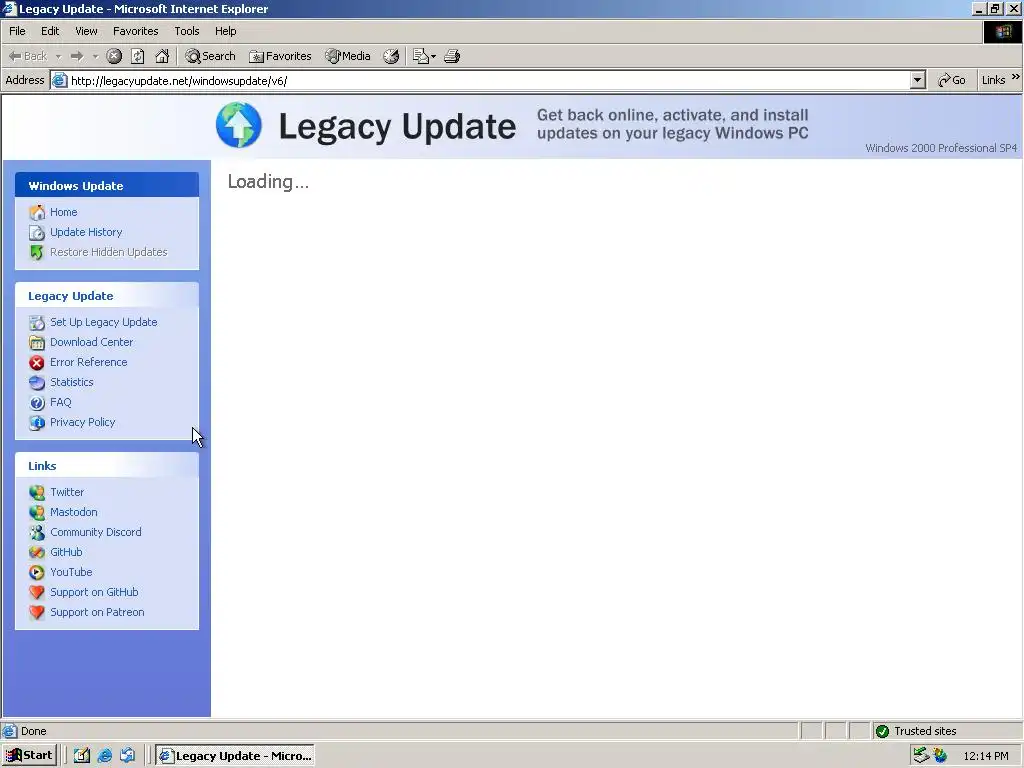Click the Home house icon in sidebar
Image resolution: width=1024 pixels, height=768 pixels.
[37, 213]
